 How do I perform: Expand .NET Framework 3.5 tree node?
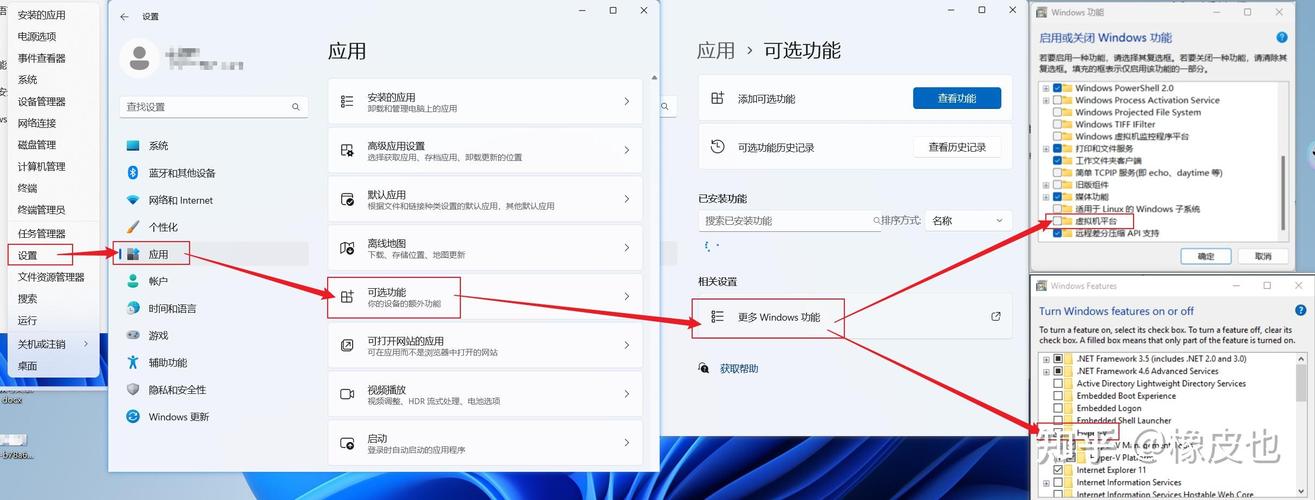click(x=1046, y=359)
